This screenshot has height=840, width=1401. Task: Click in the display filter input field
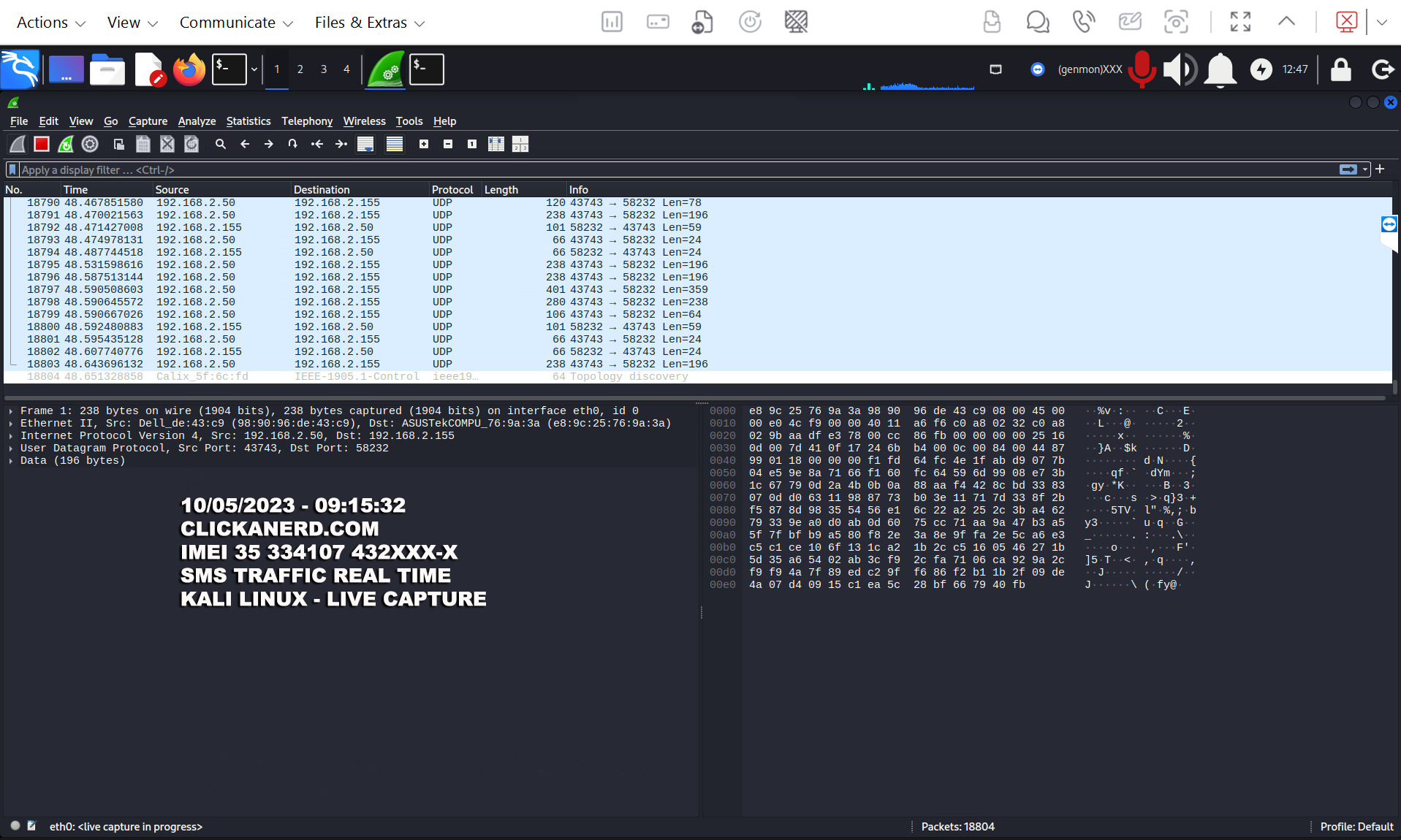coord(658,170)
